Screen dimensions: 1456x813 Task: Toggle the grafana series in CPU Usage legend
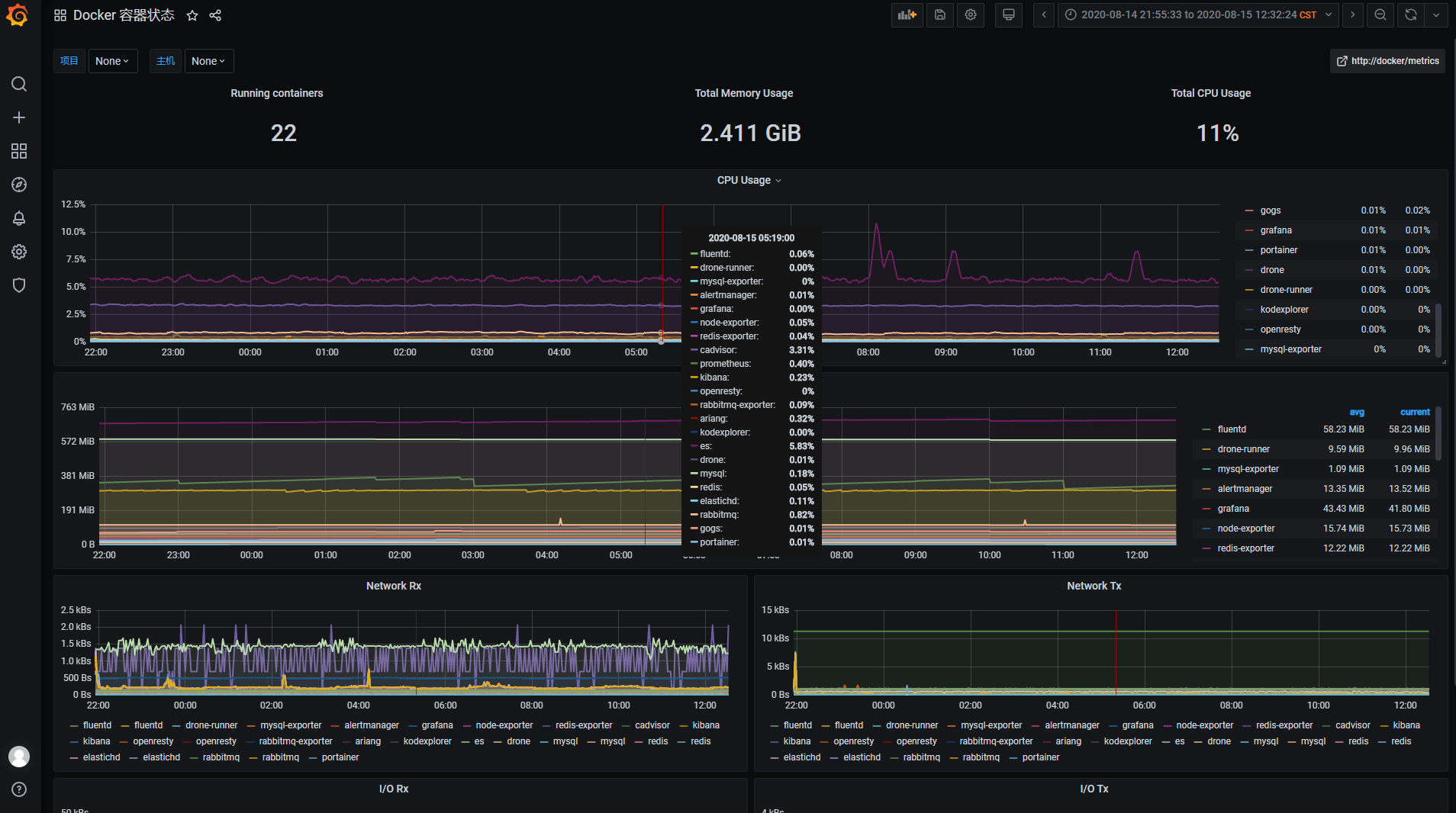(1275, 230)
